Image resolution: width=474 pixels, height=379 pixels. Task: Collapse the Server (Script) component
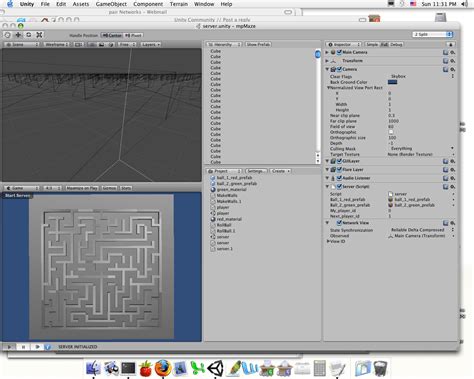(327, 187)
